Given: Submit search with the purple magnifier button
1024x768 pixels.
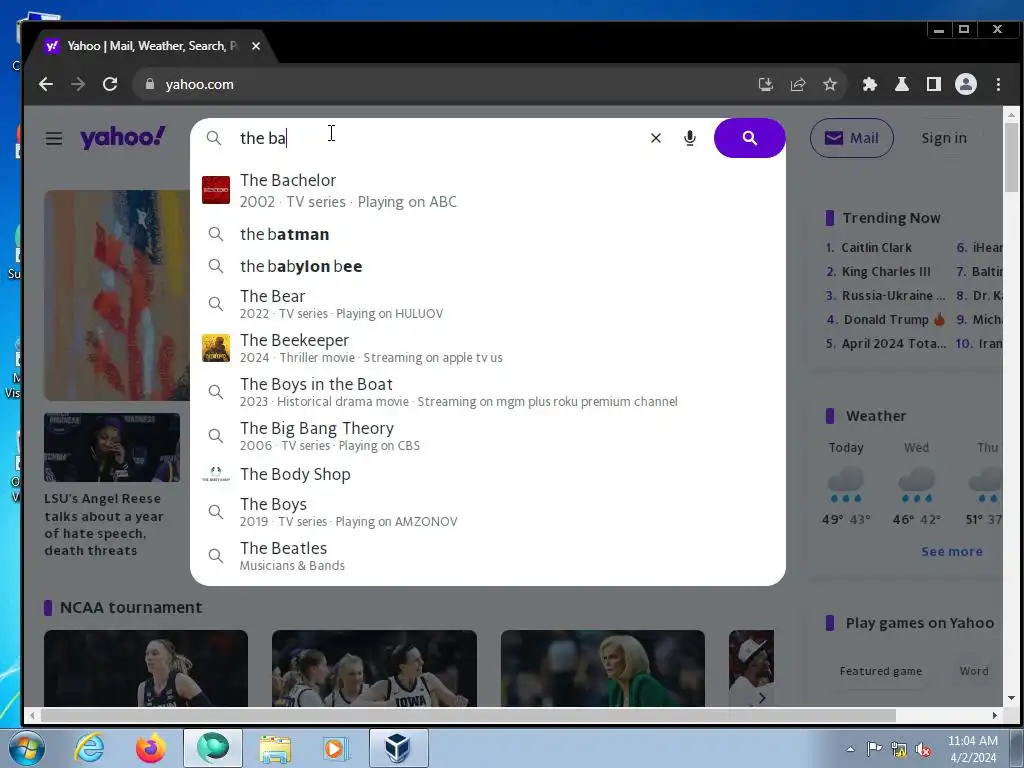Looking at the screenshot, I should 750,138.
